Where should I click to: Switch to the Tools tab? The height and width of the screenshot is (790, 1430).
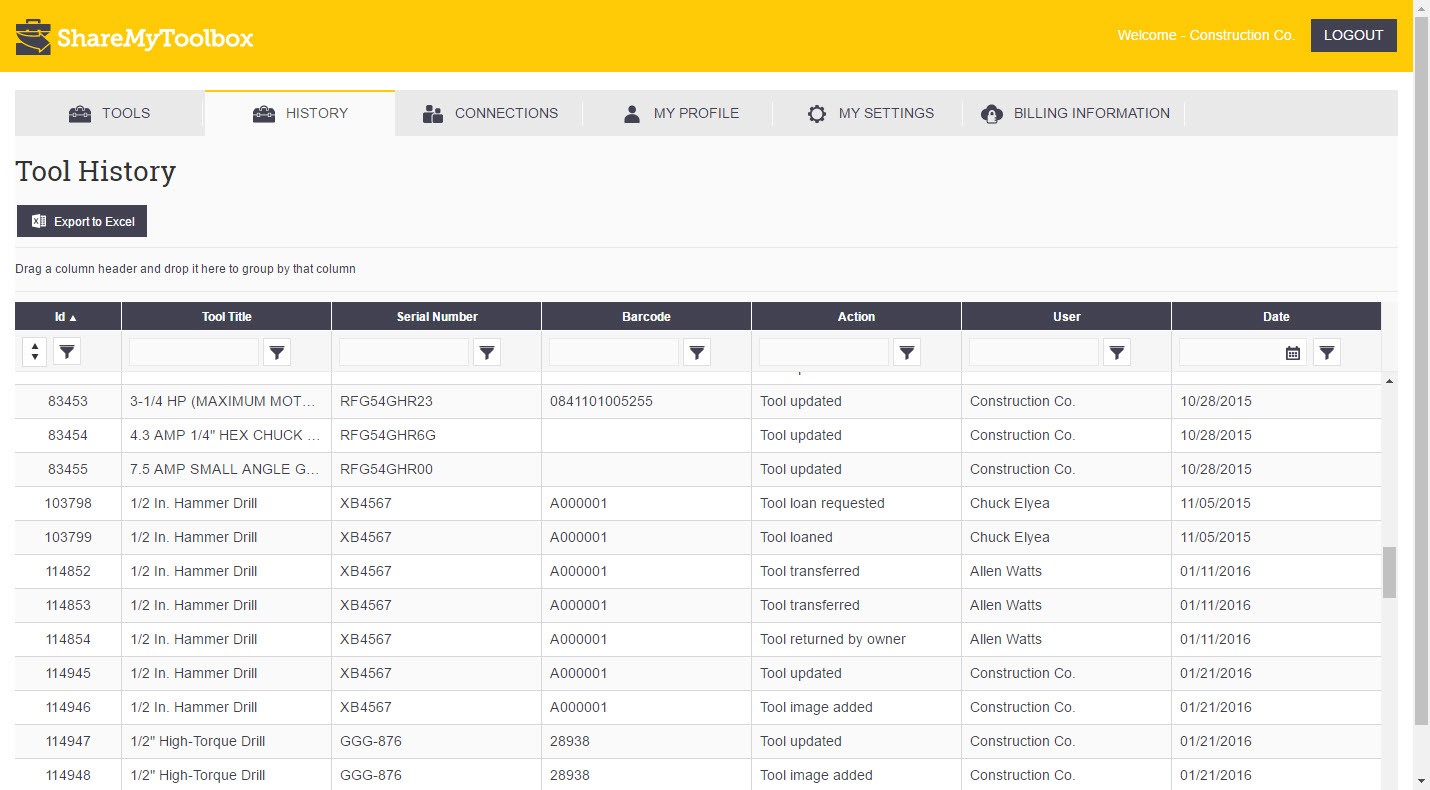(x=110, y=113)
